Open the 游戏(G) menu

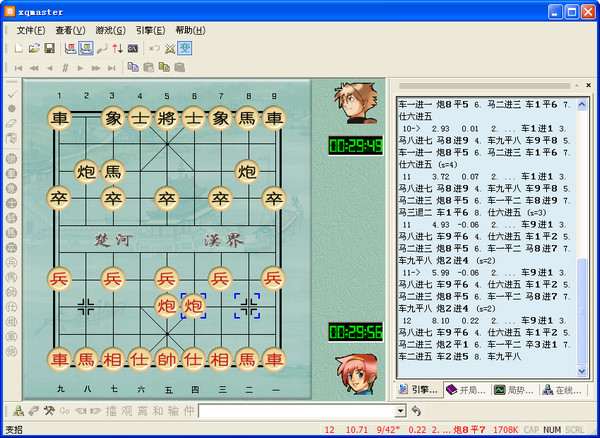click(x=110, y=30)
